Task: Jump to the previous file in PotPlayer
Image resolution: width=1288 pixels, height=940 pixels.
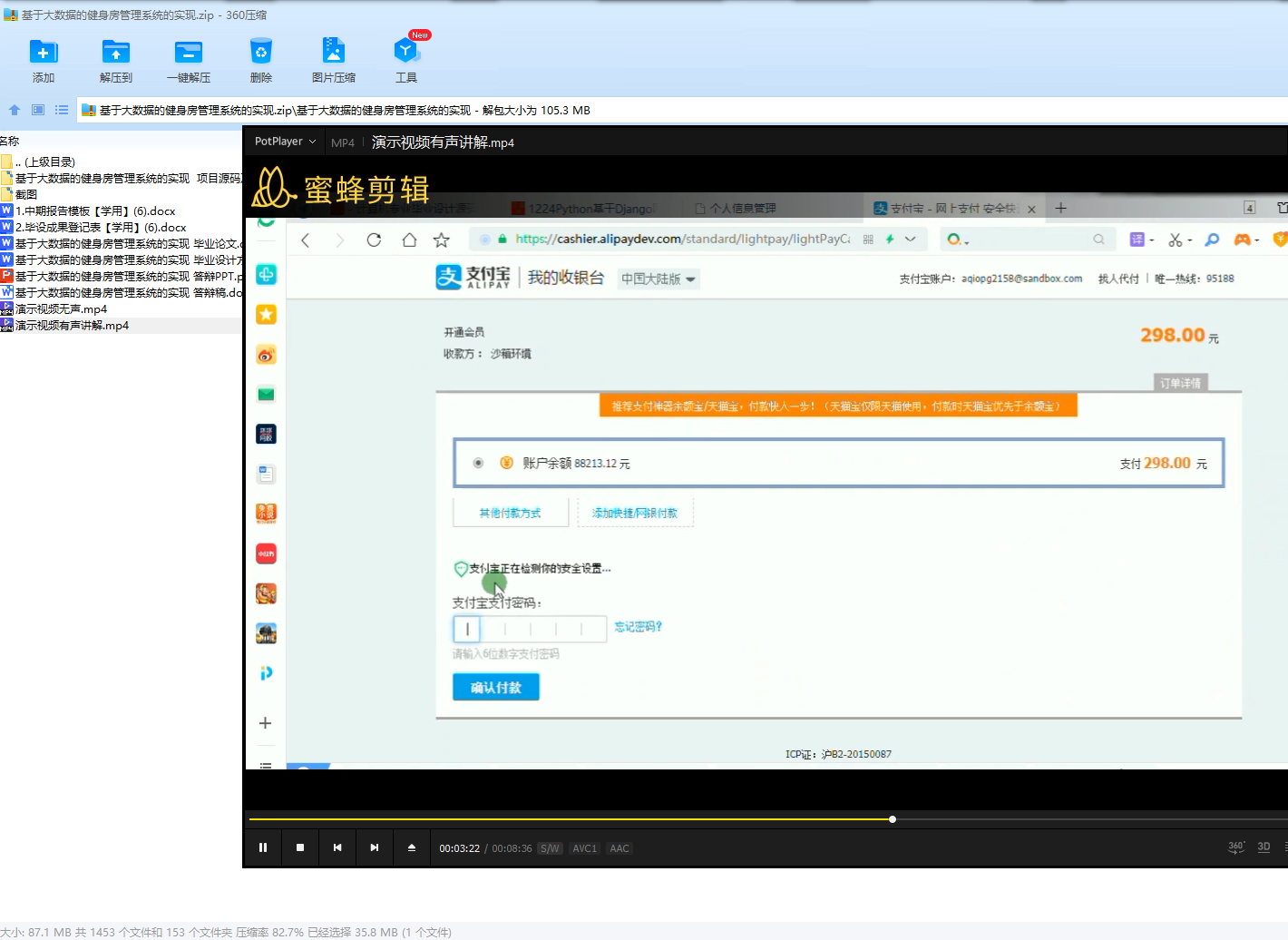Action: pyautogui.click(x=337, y=847)
